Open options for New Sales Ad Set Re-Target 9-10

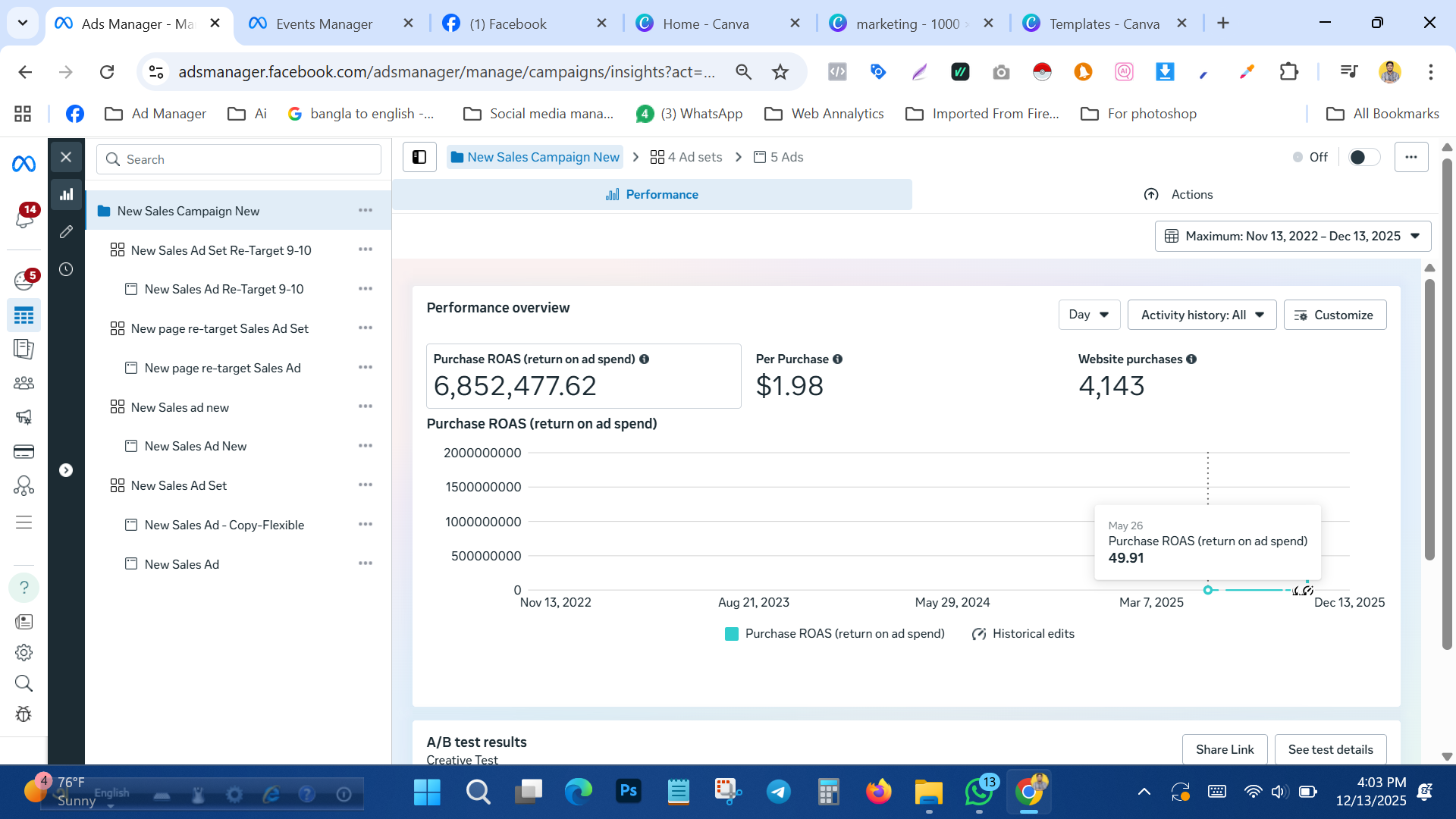pos(366,249)
